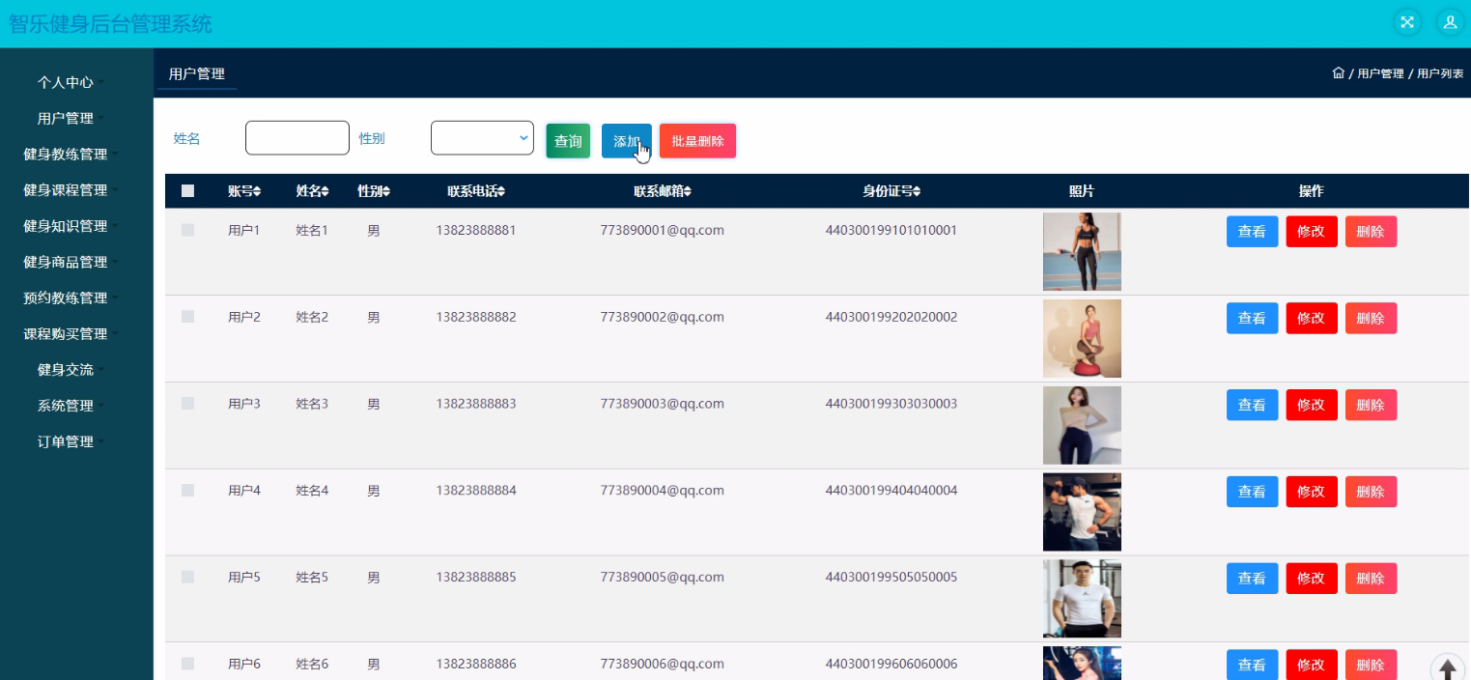Click phone number 13823888884

[476, 490]
